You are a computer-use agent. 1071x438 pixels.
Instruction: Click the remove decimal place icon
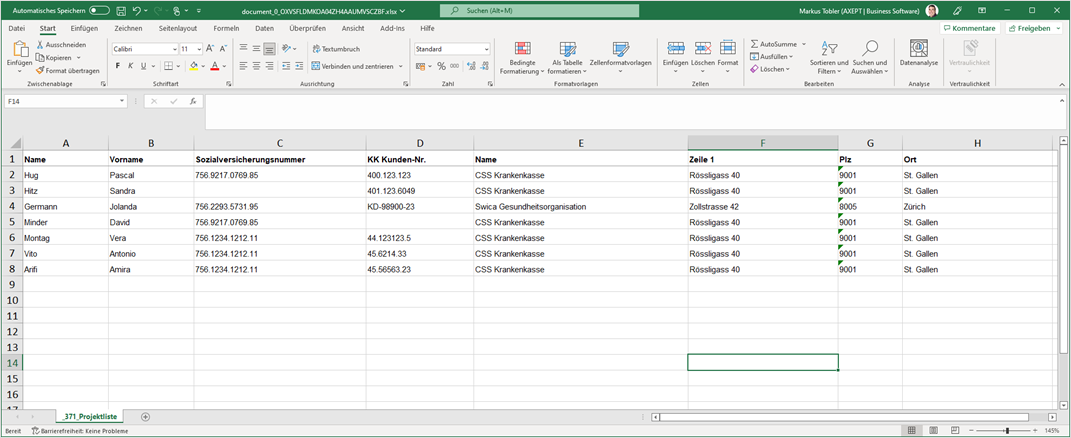coord(485,66)
